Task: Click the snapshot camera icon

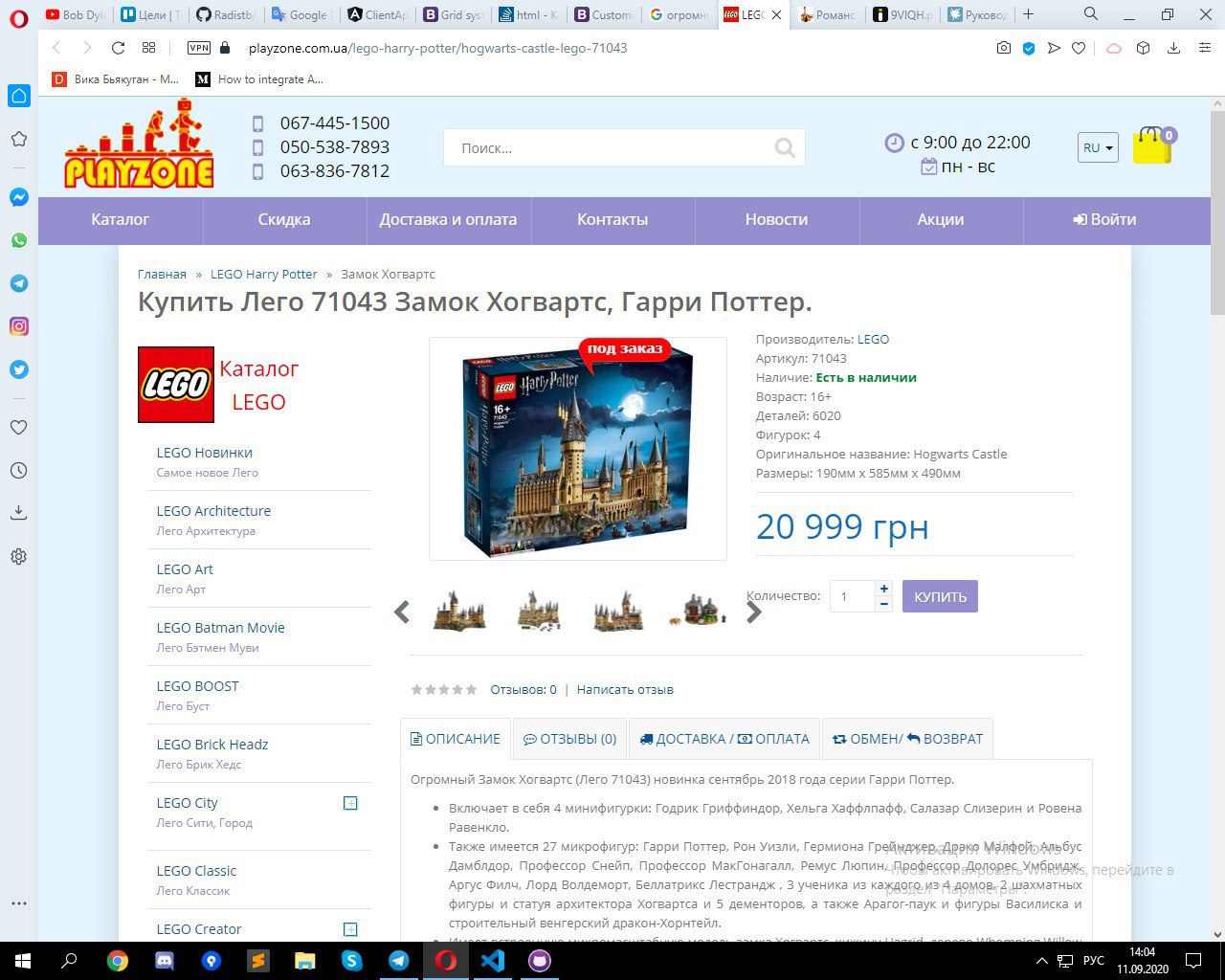Action: click(x=1003, y=48)
